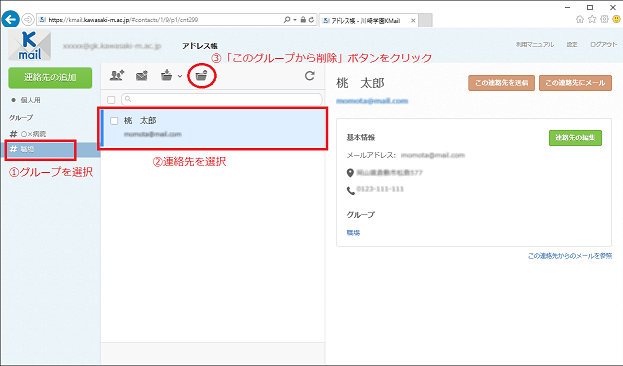Open 利用マニュアル link
The image size is (623, 366).
tap(535, 45)
